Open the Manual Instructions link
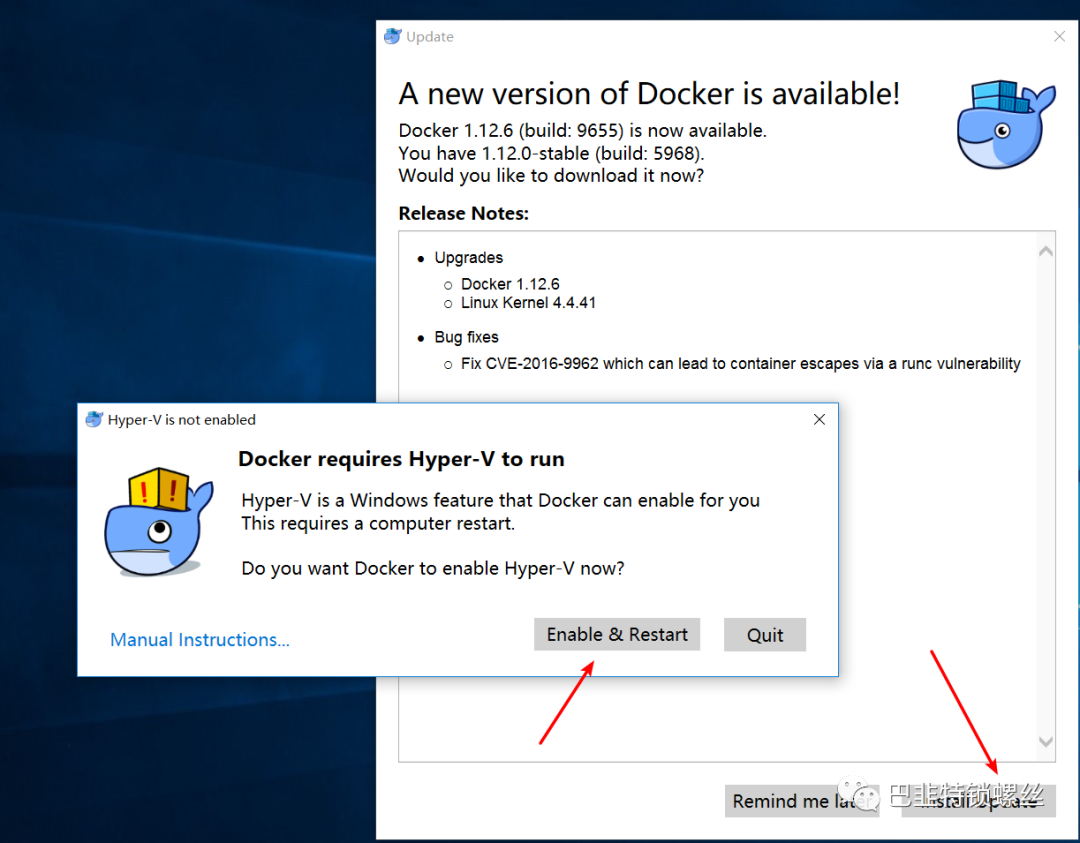Viewport: 1080px width, 843px height. pos(200,640)
